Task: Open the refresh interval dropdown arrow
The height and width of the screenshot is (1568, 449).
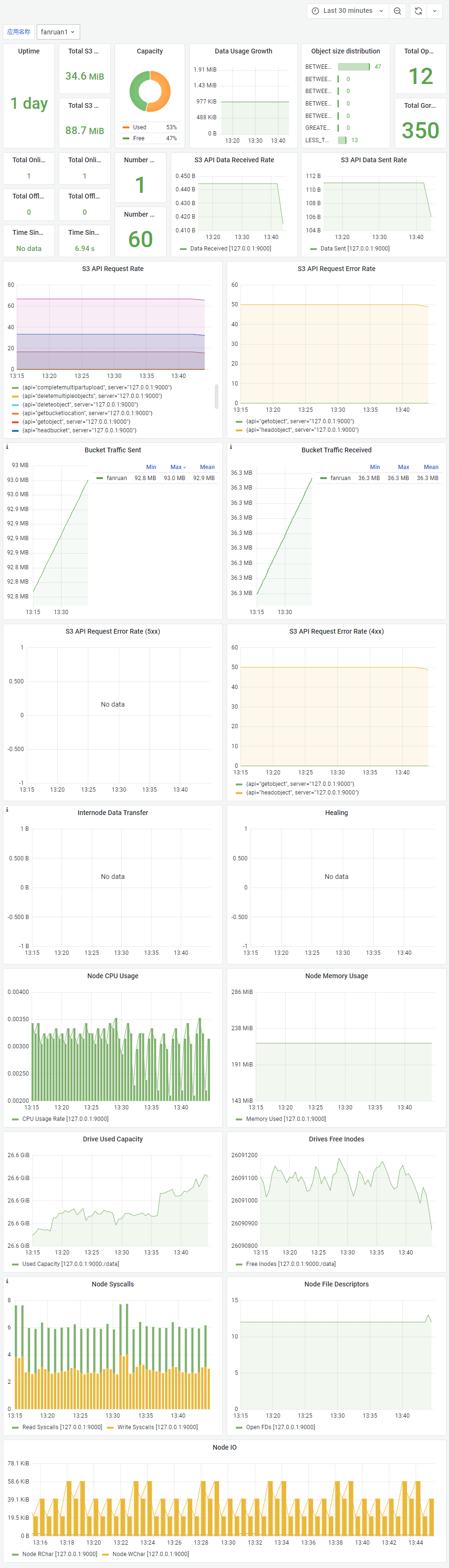Action: click(x=434, y=11)
